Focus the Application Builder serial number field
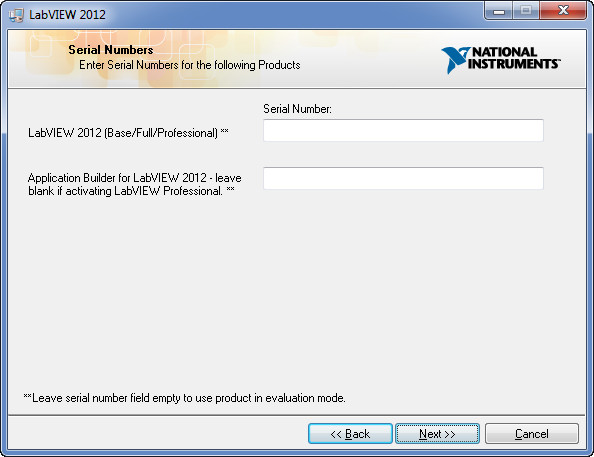The image size is (594, 457). click(403, 178)
